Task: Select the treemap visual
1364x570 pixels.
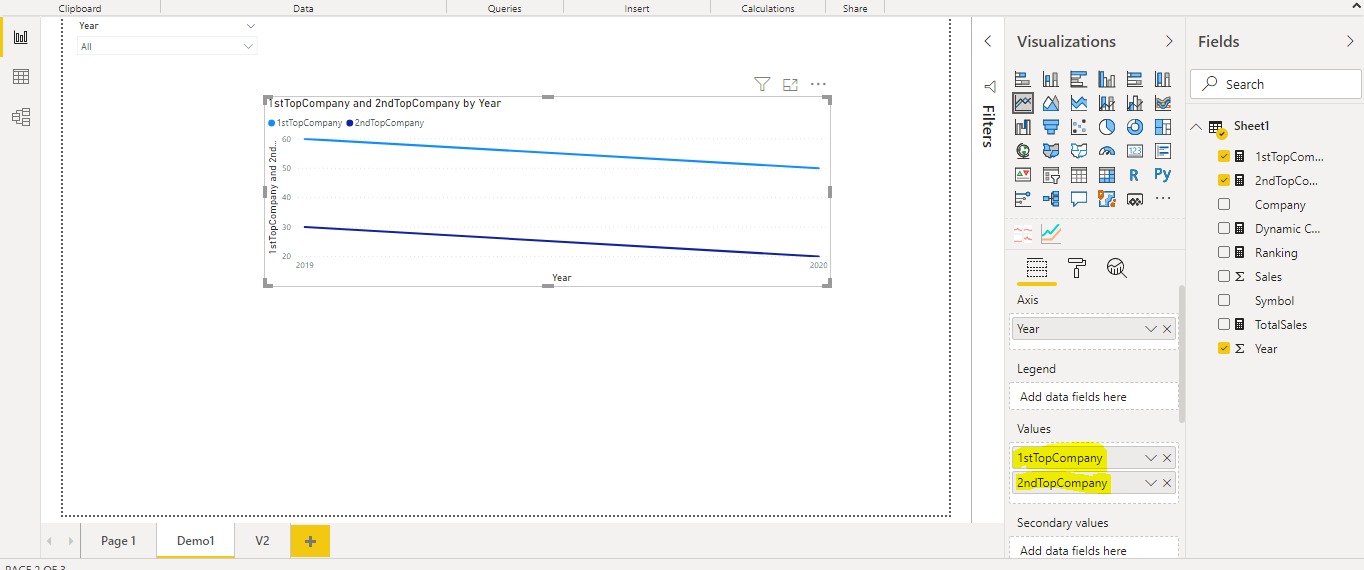Action: click(x=1163, y=127)
